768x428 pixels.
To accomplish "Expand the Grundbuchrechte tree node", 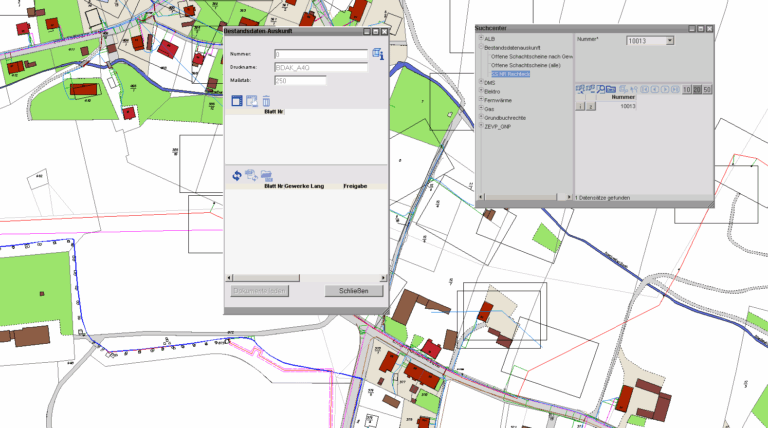I will 481,117.
